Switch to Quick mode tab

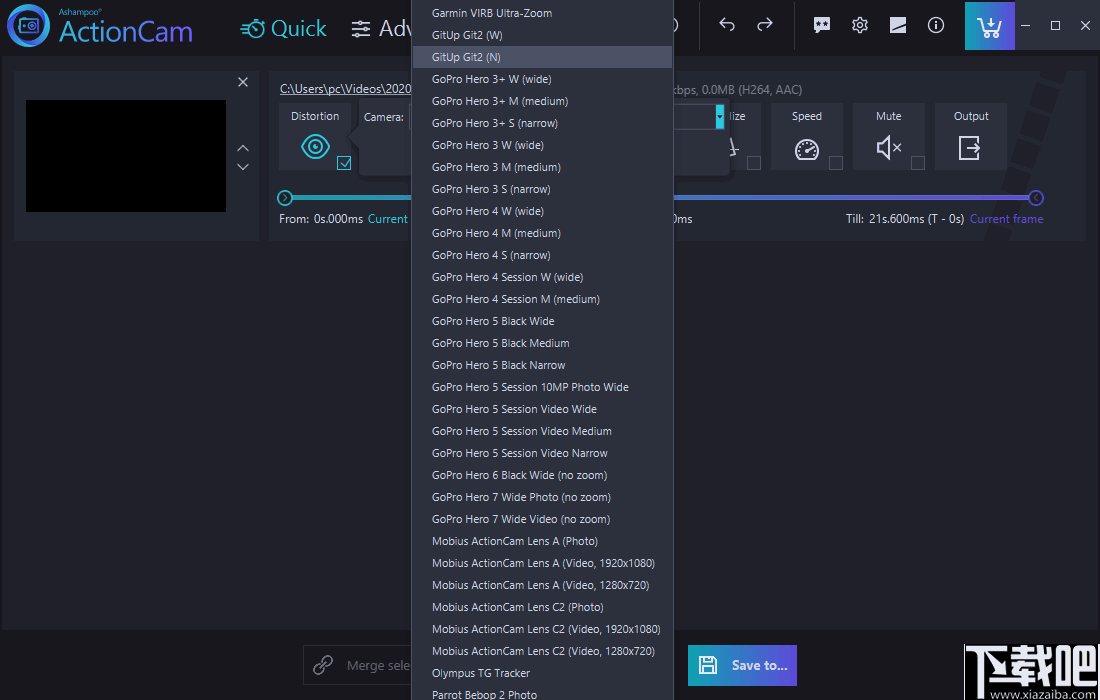click(283, 28)
